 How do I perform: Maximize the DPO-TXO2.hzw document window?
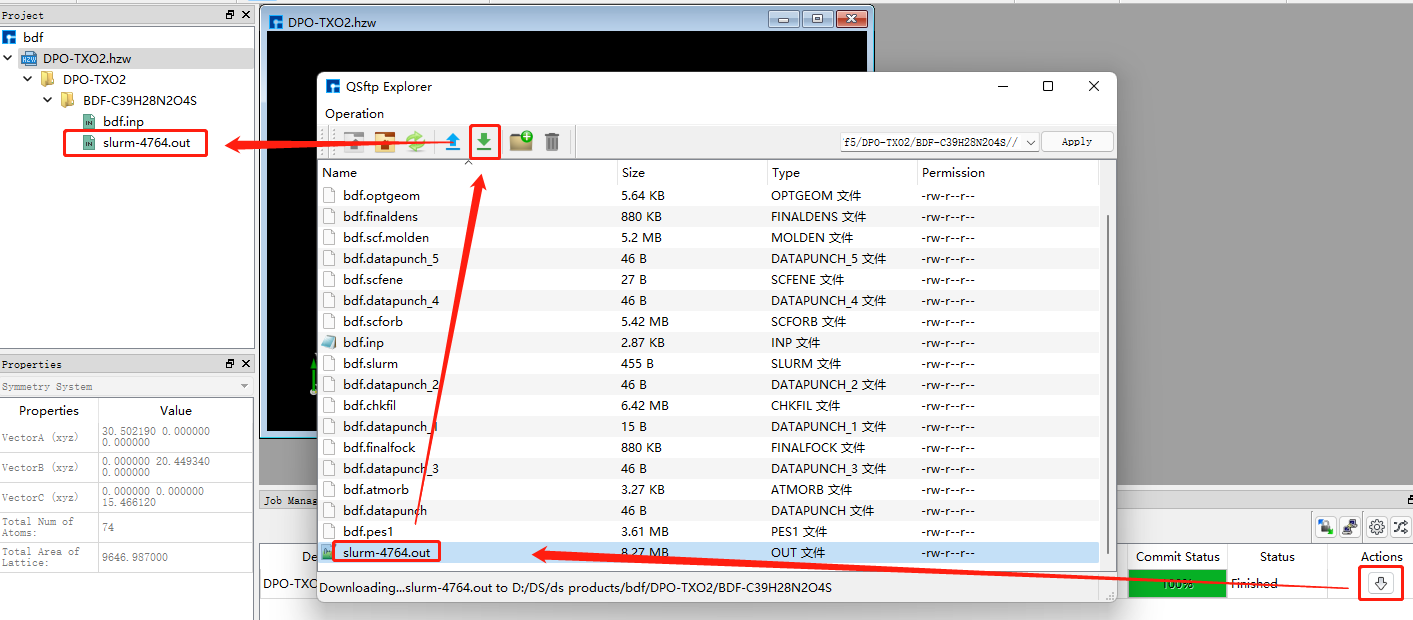click(x=818, y=19)
